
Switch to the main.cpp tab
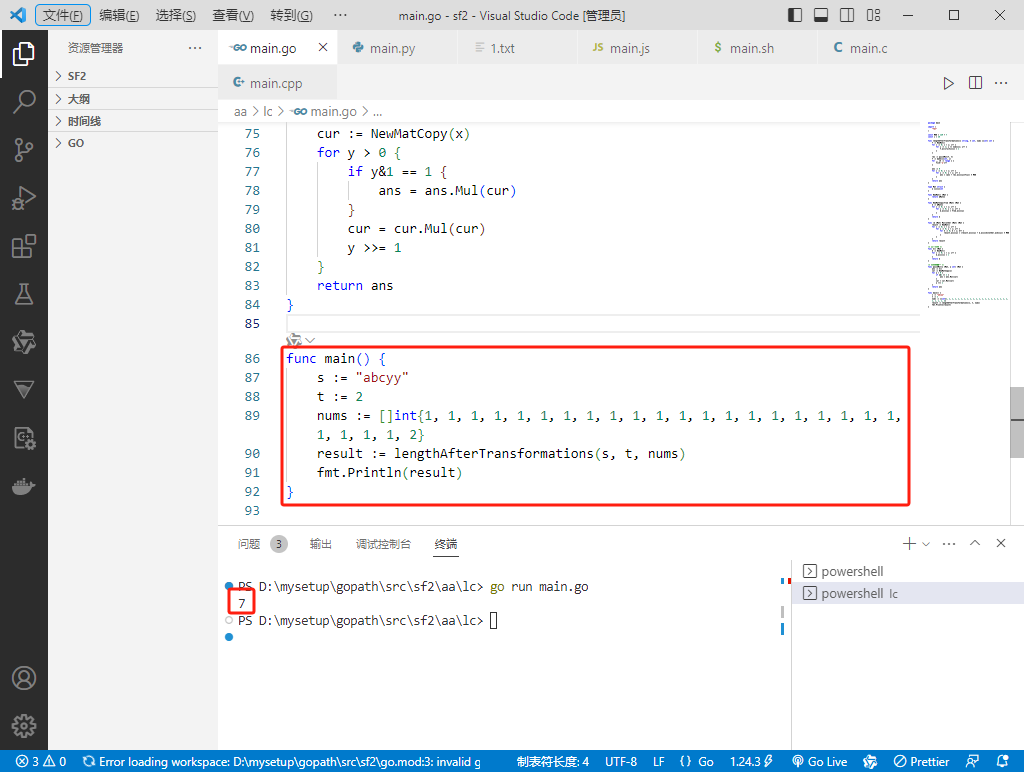click(278, 83)
